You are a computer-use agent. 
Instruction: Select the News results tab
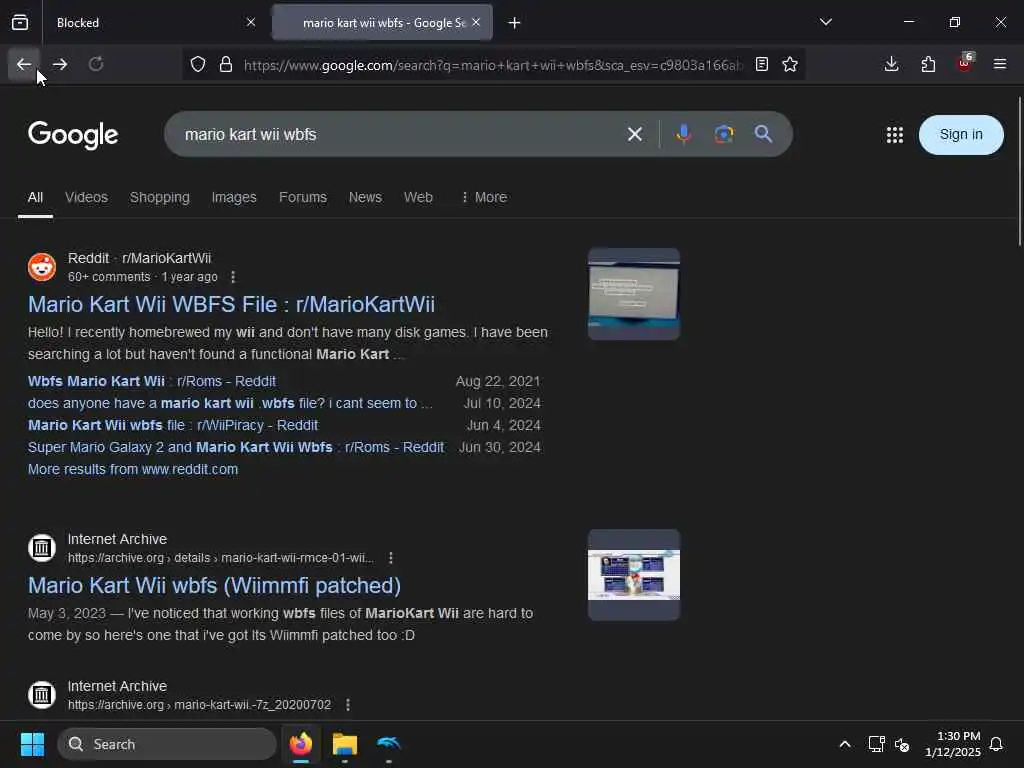pyautogui.click(x=365, y=197)
